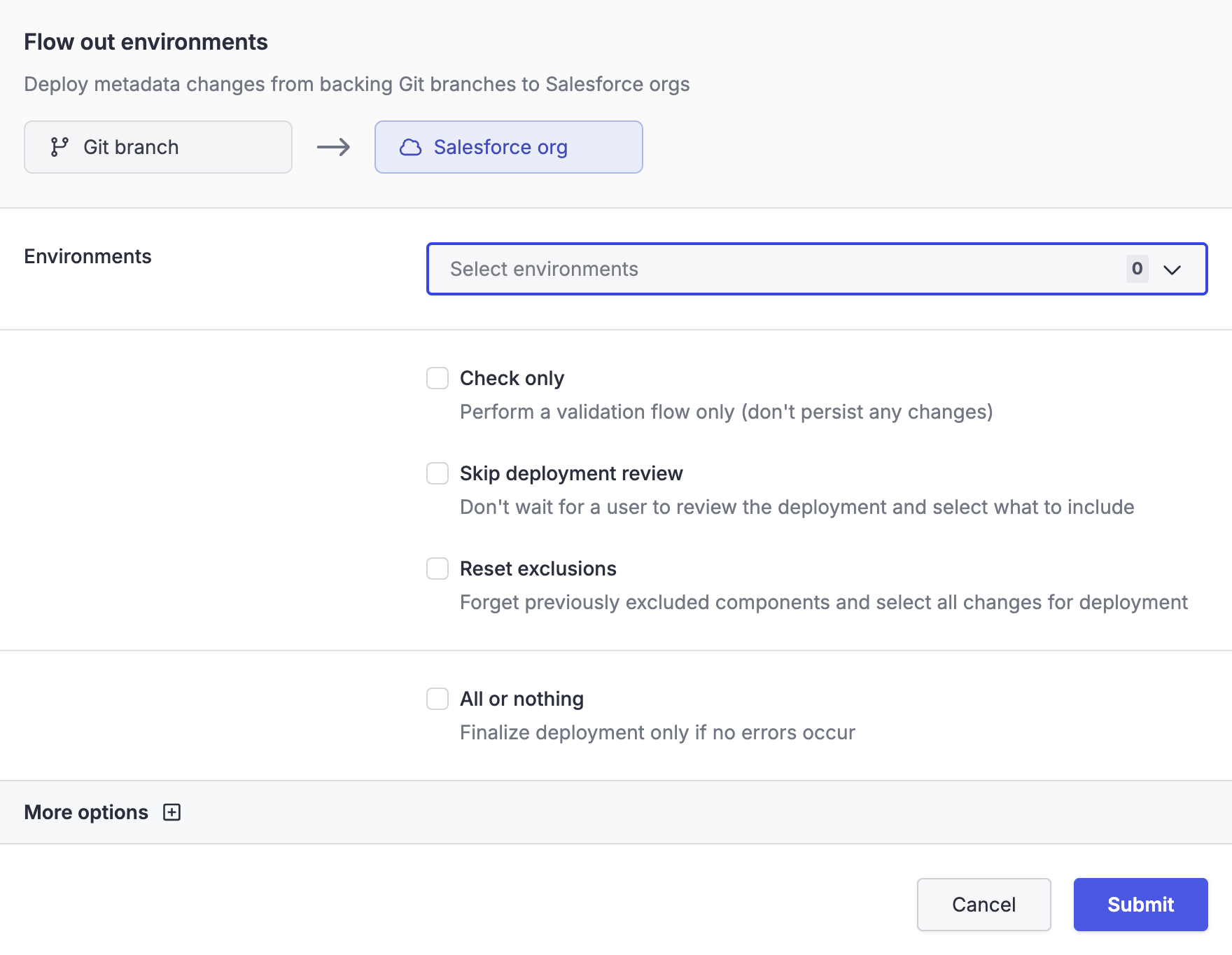The height and width of the screenshot is (955, 1232).
Task: Select the Git branch source option
Action: 158,147
